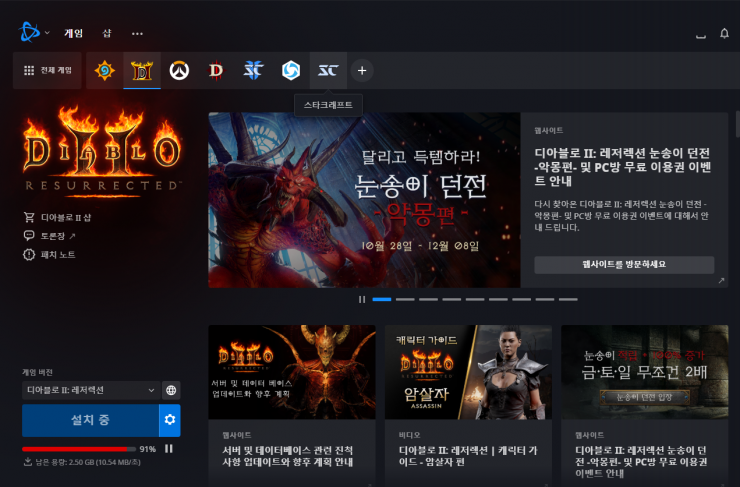
Task: Select the StarCraft game icon
Action: [x=328, y=71]
